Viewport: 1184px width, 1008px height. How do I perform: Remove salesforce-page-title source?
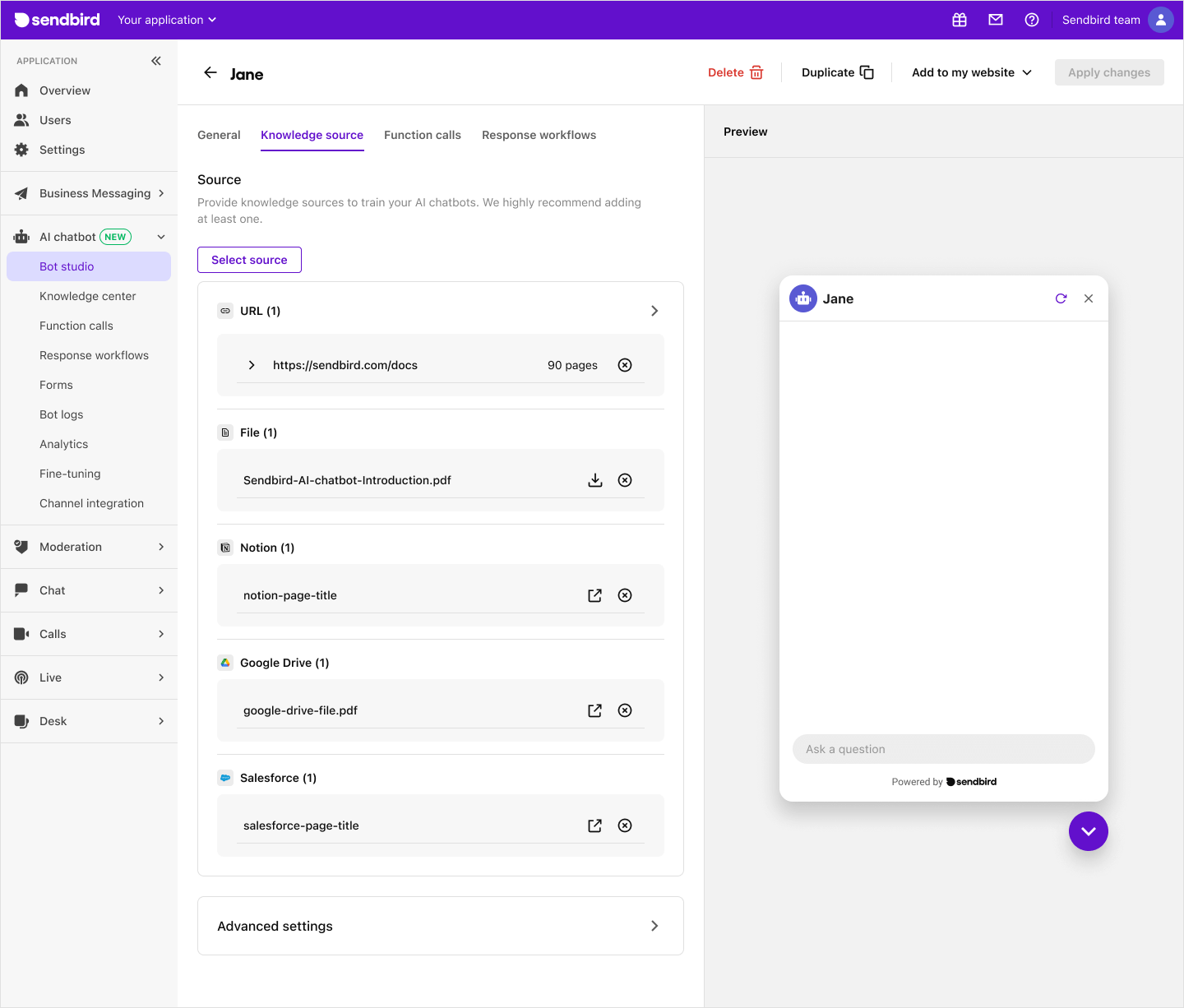[x=625, y=825]
